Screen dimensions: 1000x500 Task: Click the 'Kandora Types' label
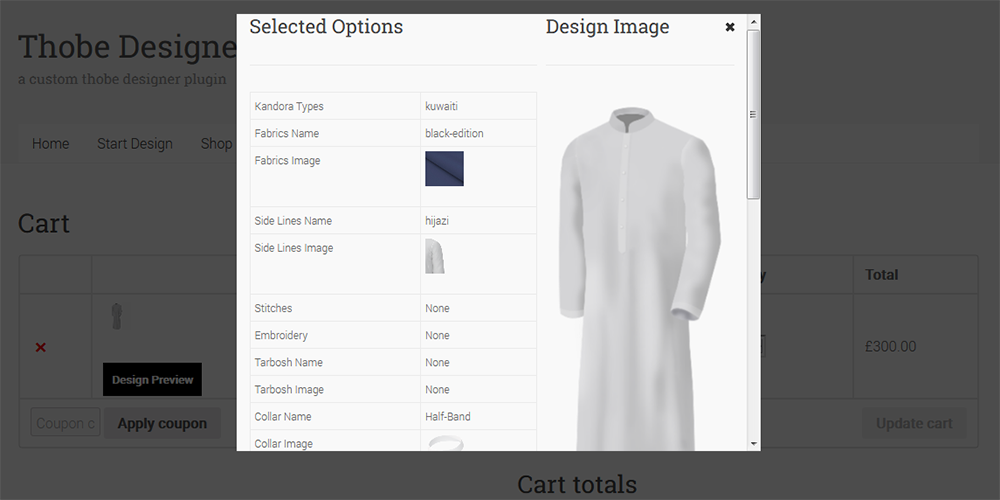click(289, 106)
